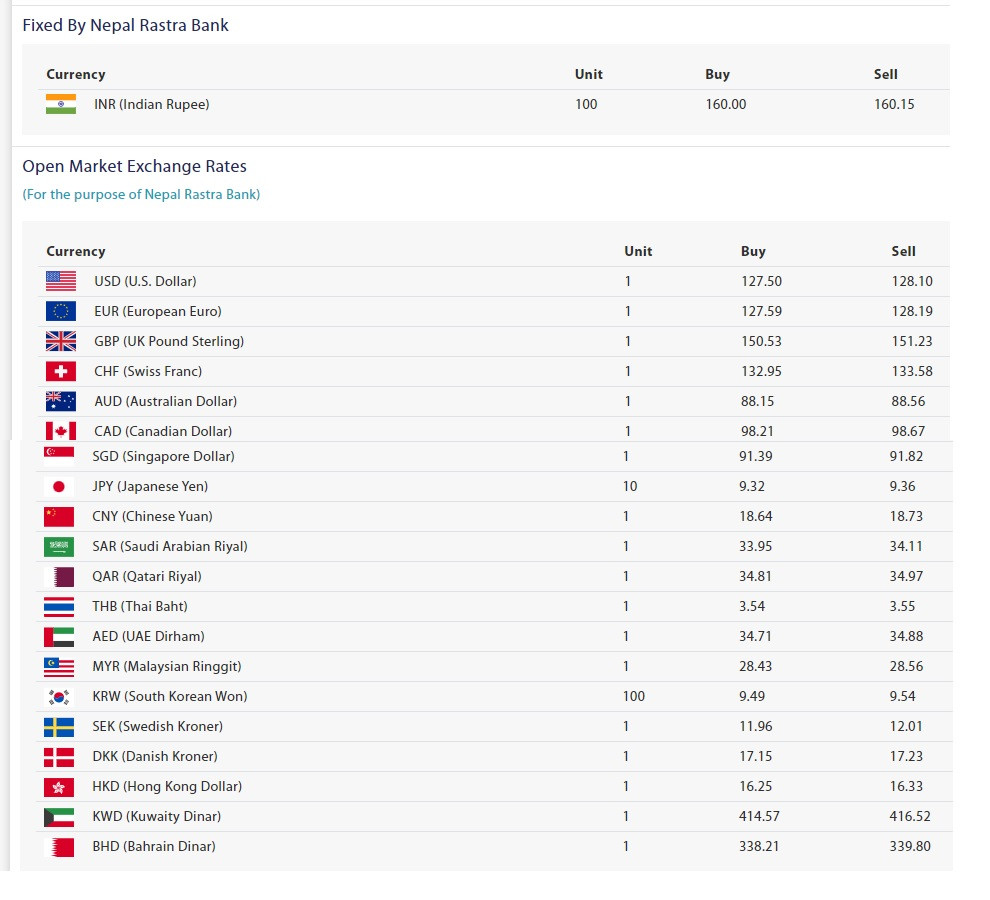Click the Danish flag icon
Screen dimensions: 990x900
[59, 757]
